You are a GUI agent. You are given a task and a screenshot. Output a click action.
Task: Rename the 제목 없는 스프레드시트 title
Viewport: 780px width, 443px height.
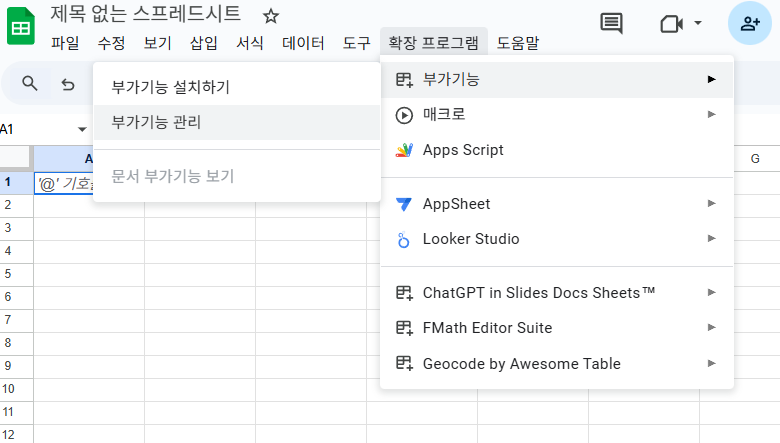(145, 14)
